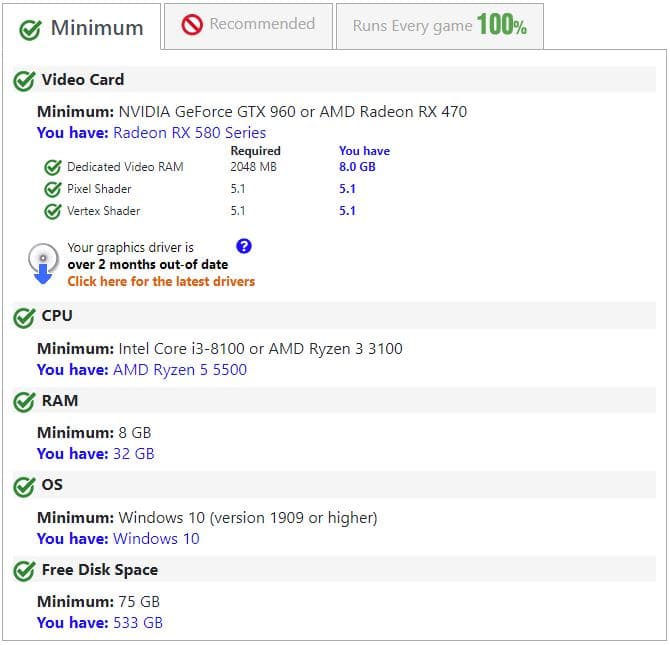Click the CPU check mark icon

tap(24, 317)
